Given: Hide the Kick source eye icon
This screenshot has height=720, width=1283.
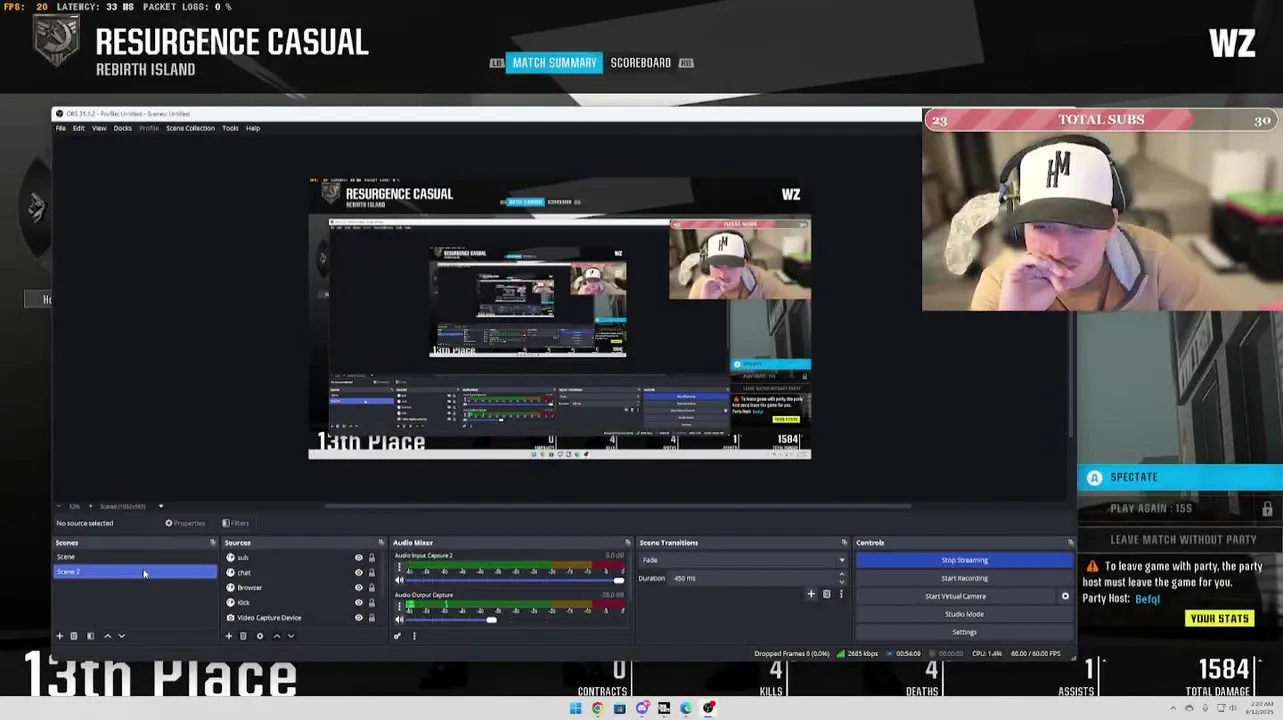Looking at the screenshot, I should coord(358,603).
